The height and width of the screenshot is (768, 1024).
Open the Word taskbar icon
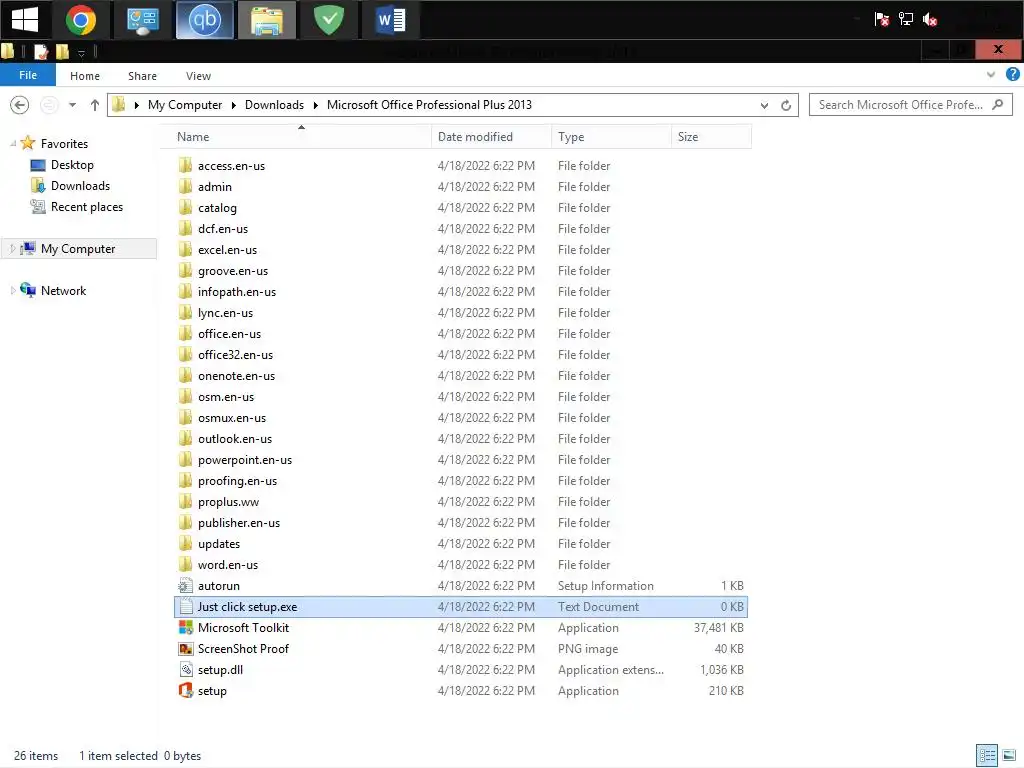[391, 20]
